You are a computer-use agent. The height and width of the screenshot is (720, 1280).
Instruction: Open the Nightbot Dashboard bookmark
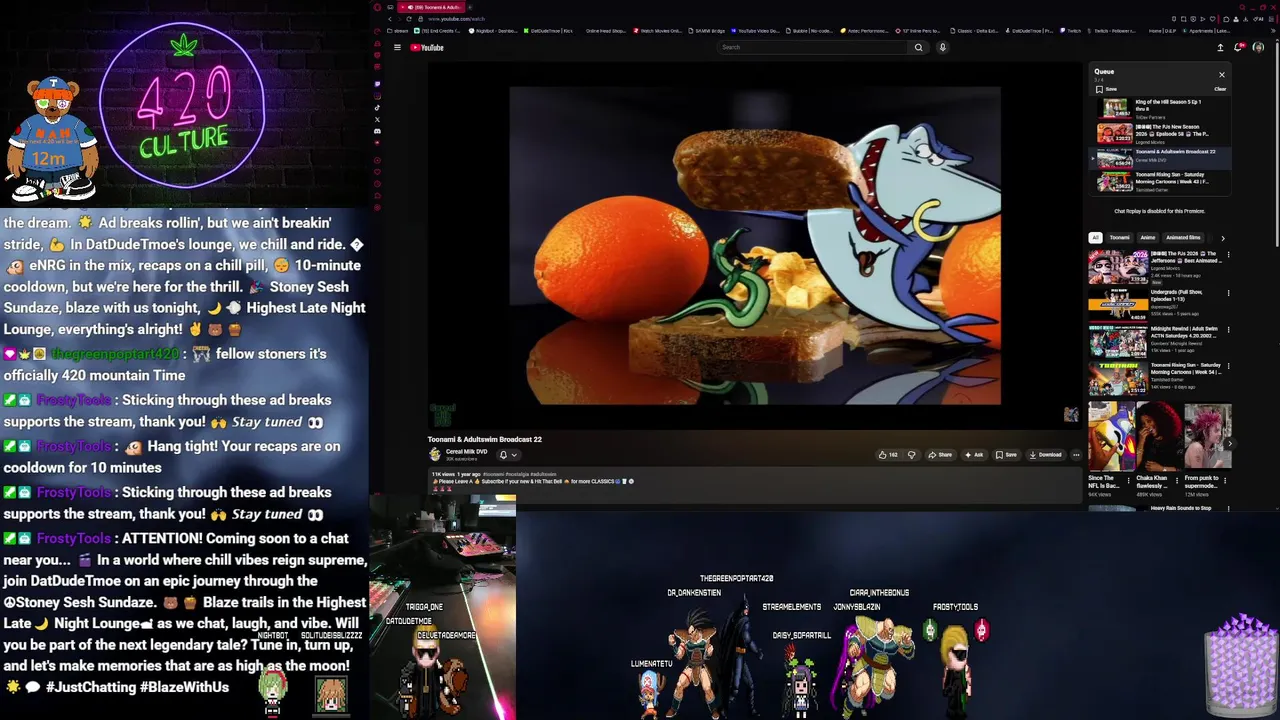[x=492, y=31]
